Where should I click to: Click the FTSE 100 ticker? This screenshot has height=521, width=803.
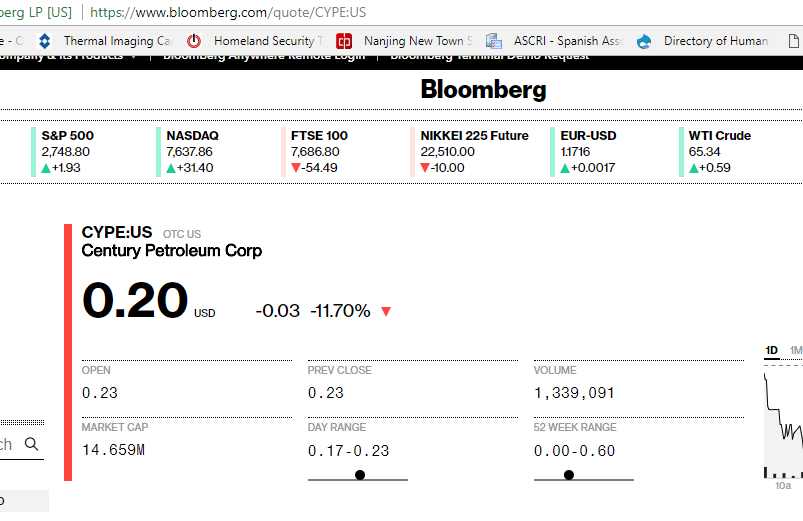[319, 136]
